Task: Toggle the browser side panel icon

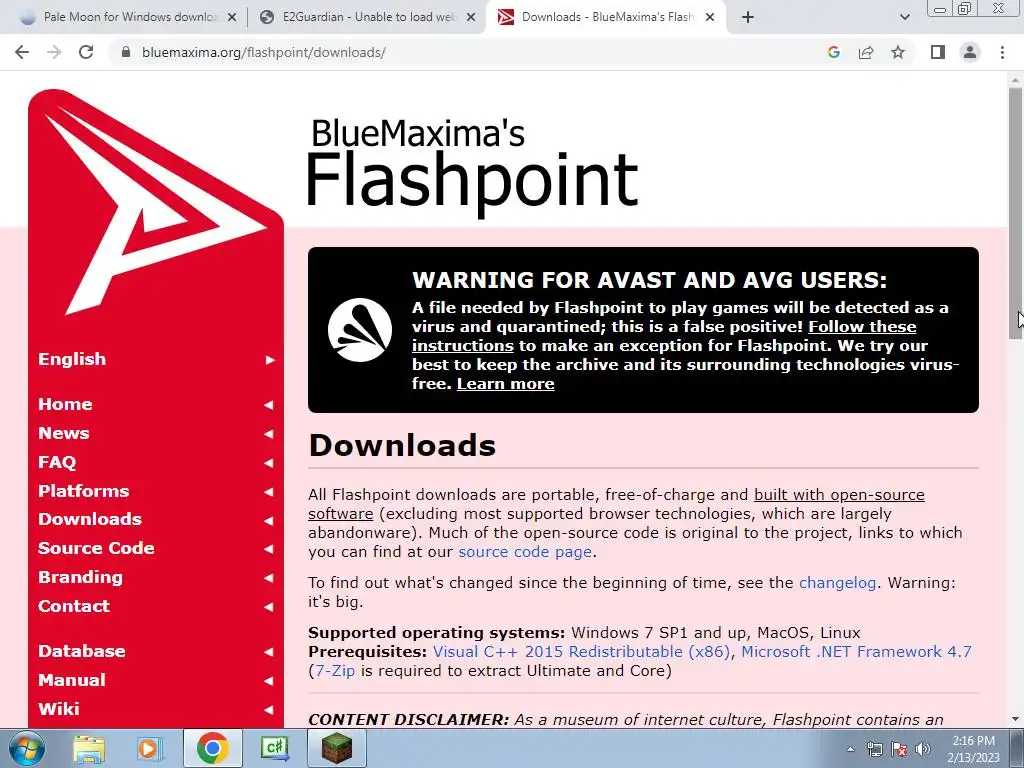Action: [938, 52]
